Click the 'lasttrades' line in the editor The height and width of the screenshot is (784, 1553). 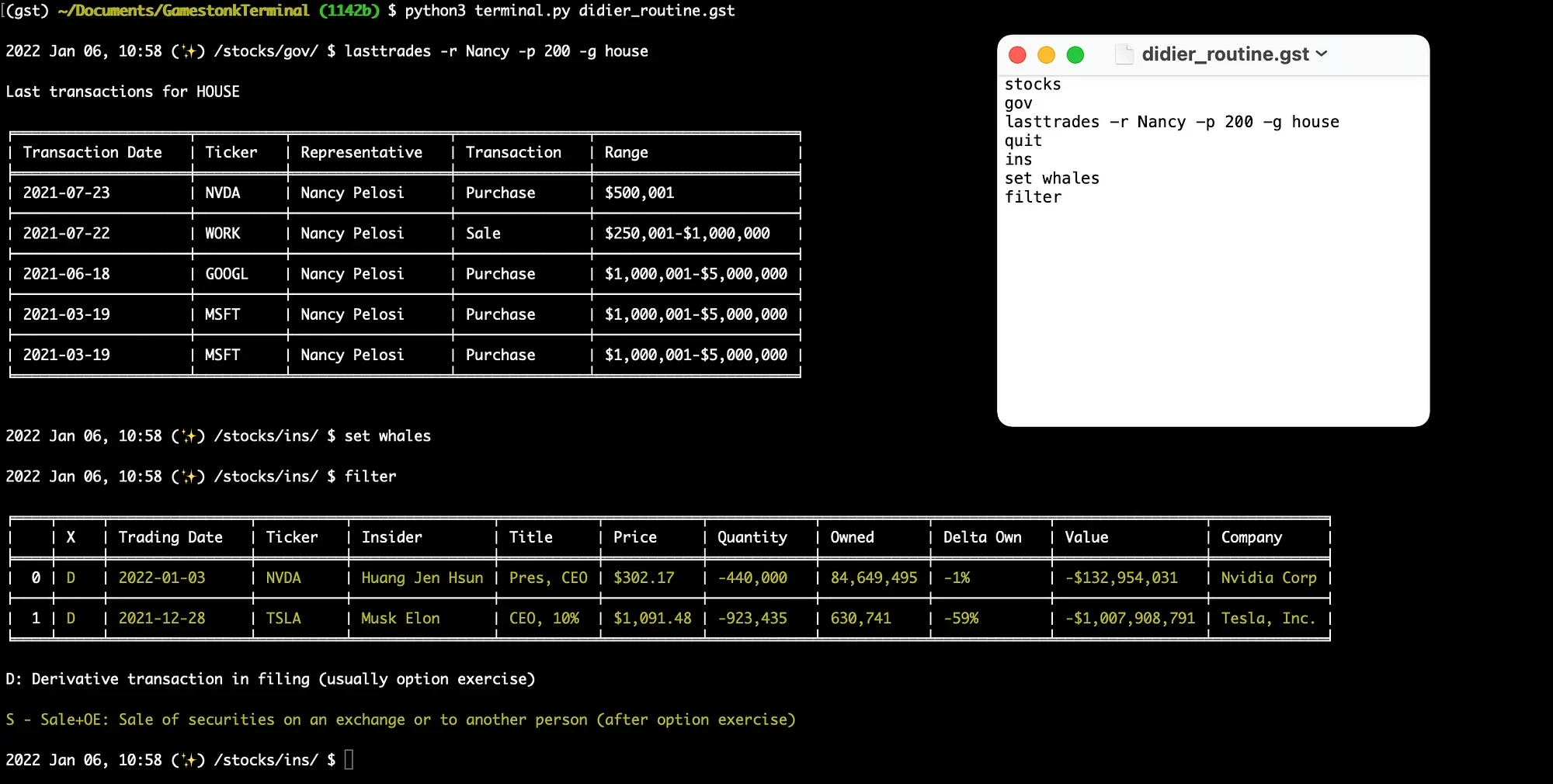(x=1171, y=122)
